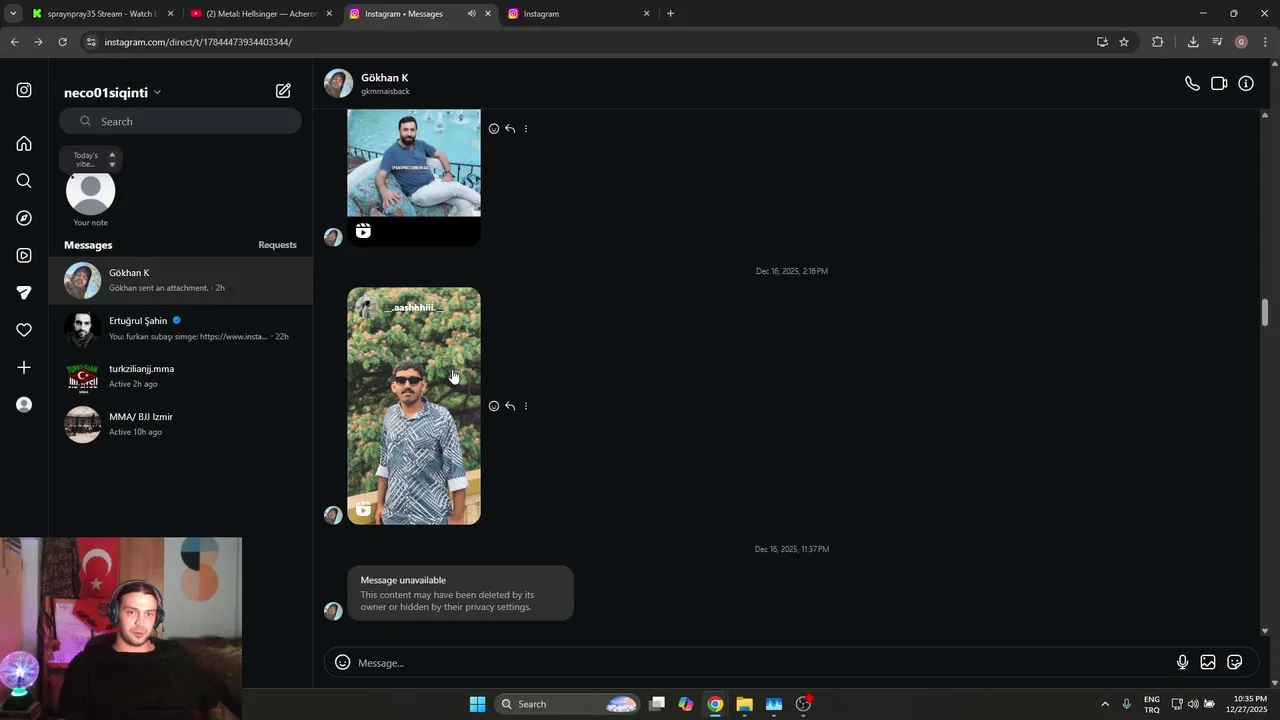Screen dimensions: 1280x720
Task: Reload the page
Action: 62,42
